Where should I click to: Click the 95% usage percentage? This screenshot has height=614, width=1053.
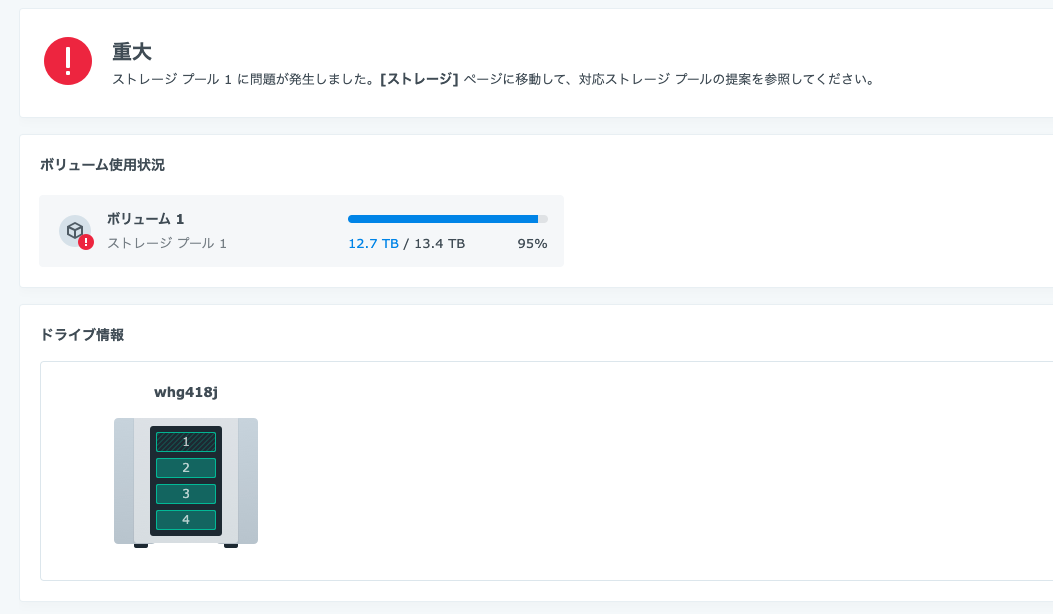[x=532, y=244]
